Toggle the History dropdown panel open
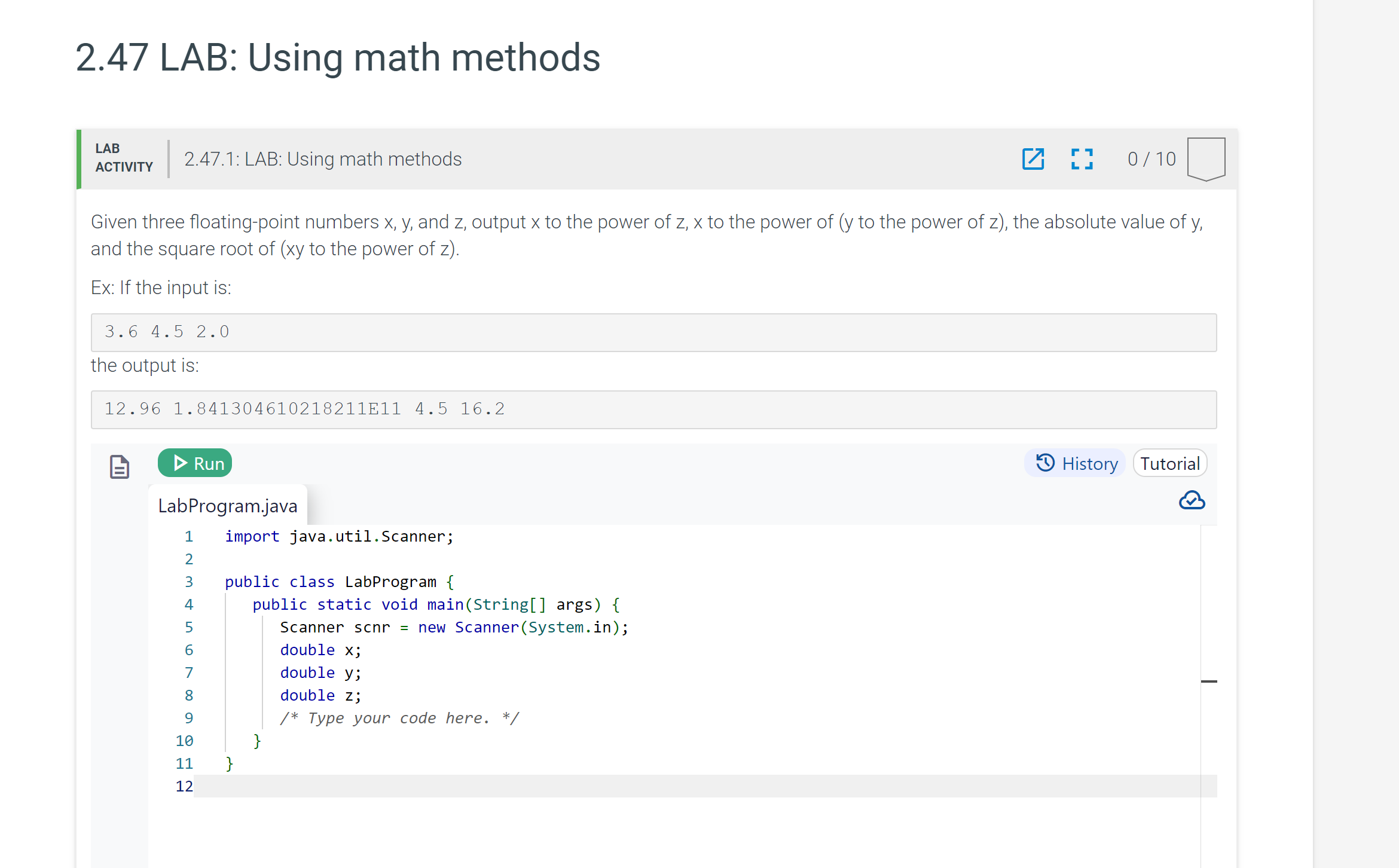This screenshot has width=1399, height=868. coord(1079,464)
